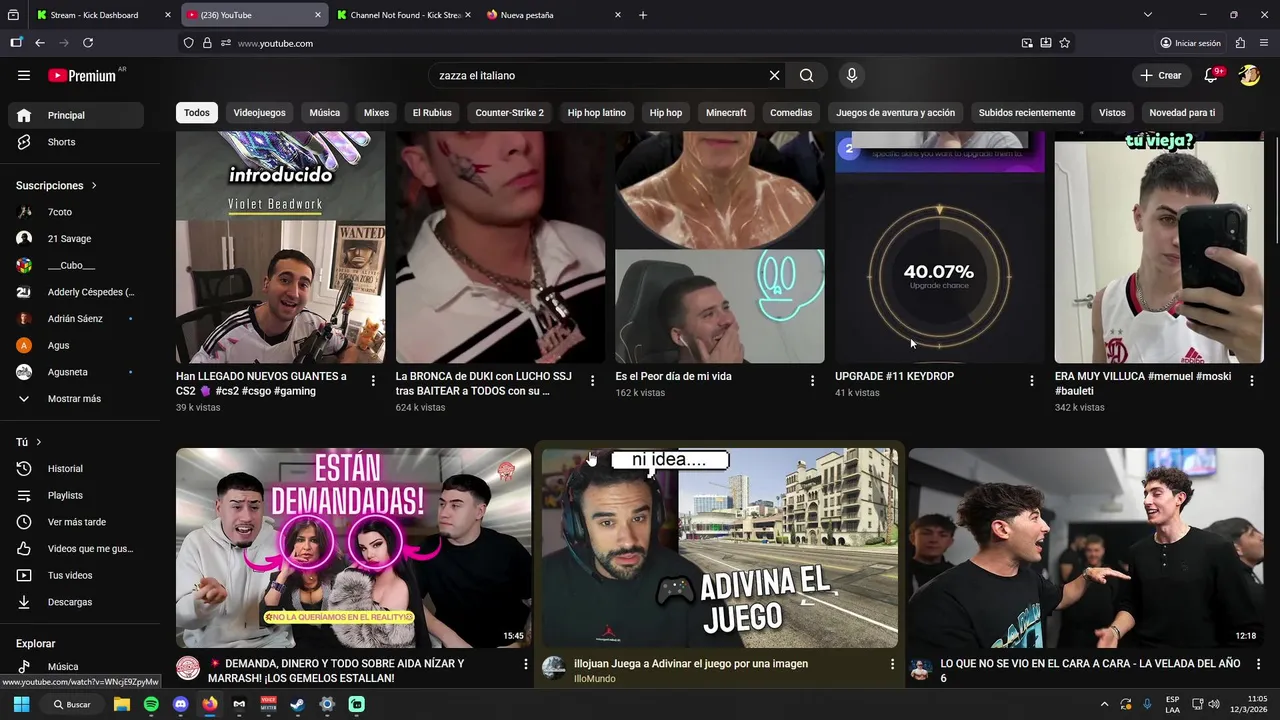Expand 'Mostrar más' subscriptions list
This screenshot has width=1280, height=720.
[x=73, y=398]
